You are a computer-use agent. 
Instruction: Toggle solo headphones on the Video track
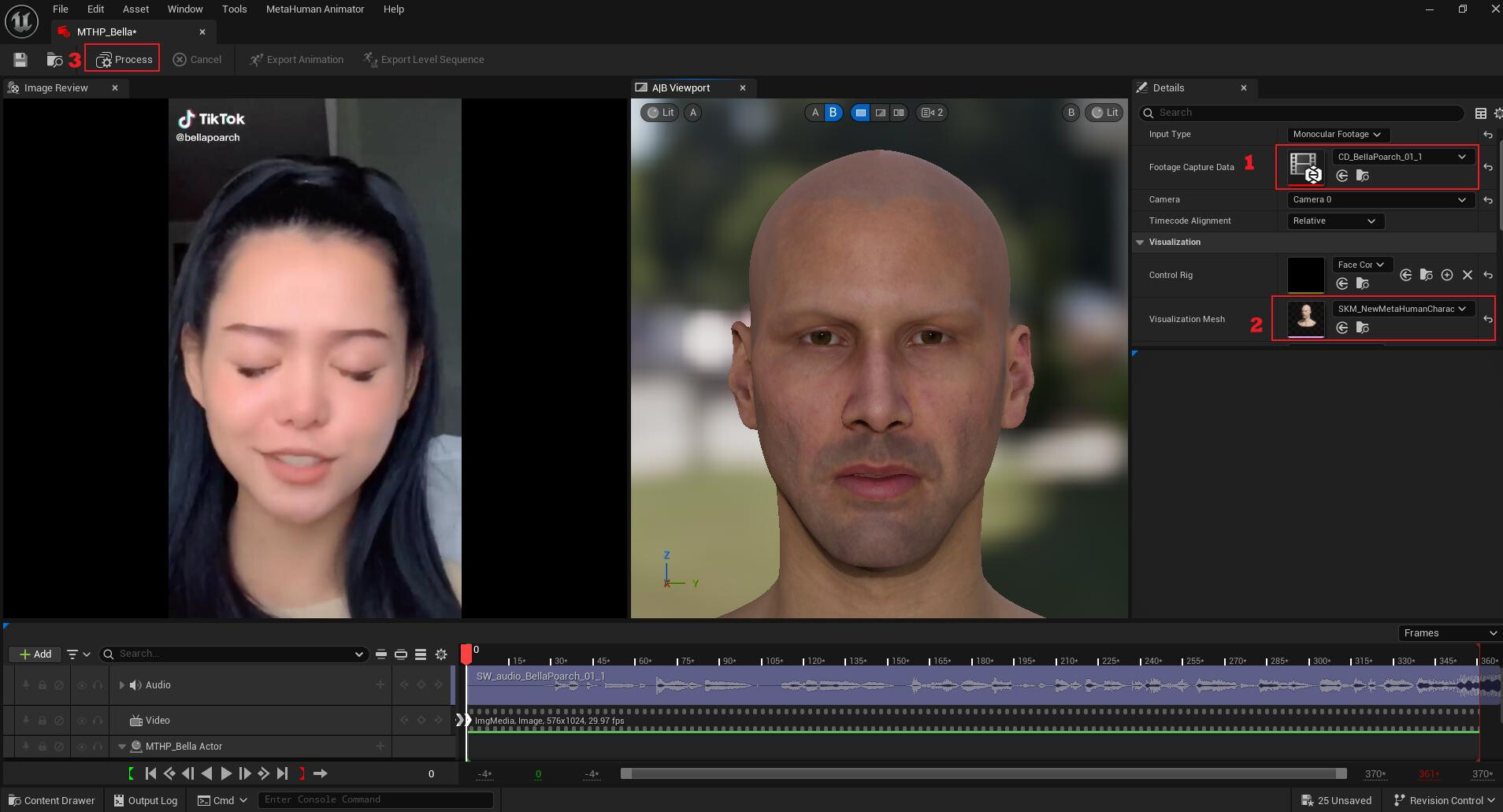pos(98,721)
